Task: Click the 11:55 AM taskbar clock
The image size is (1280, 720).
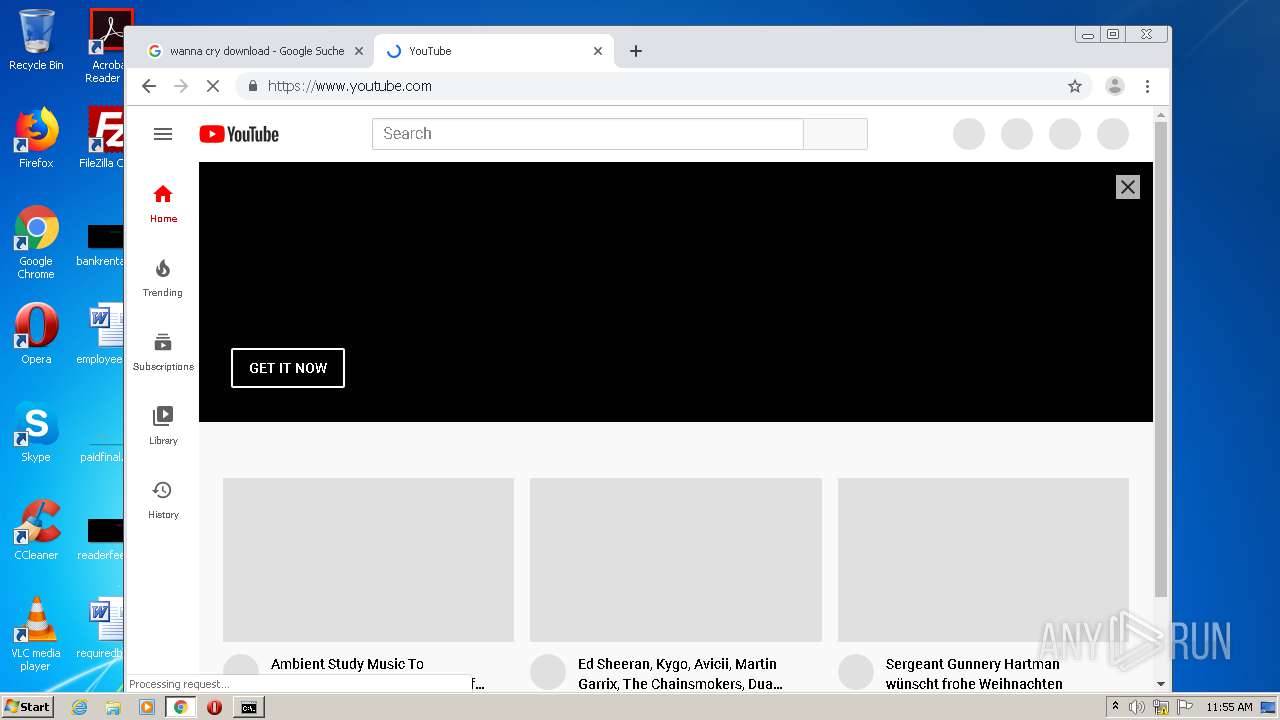Action: coord(1229,707)
